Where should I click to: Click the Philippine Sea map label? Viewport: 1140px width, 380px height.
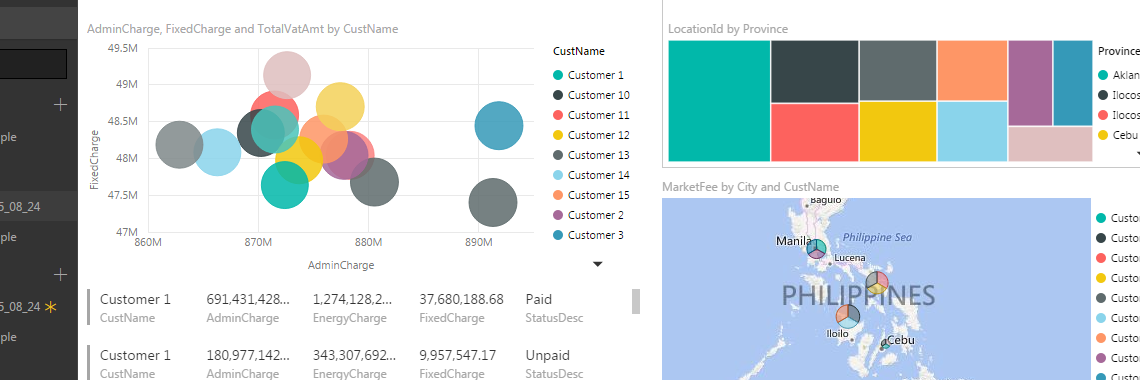pos(877,237)
